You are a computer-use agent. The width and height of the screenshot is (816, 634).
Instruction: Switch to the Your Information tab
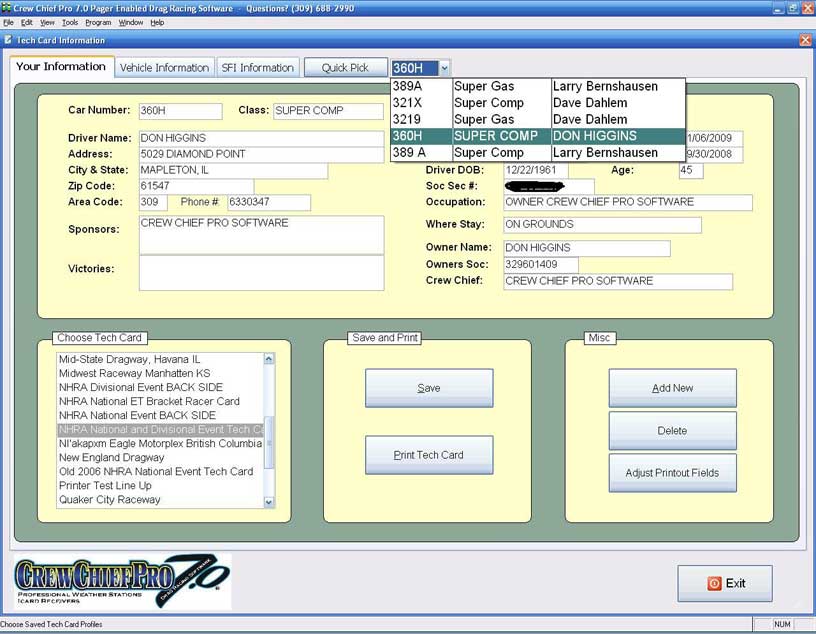tap(61, 67)
